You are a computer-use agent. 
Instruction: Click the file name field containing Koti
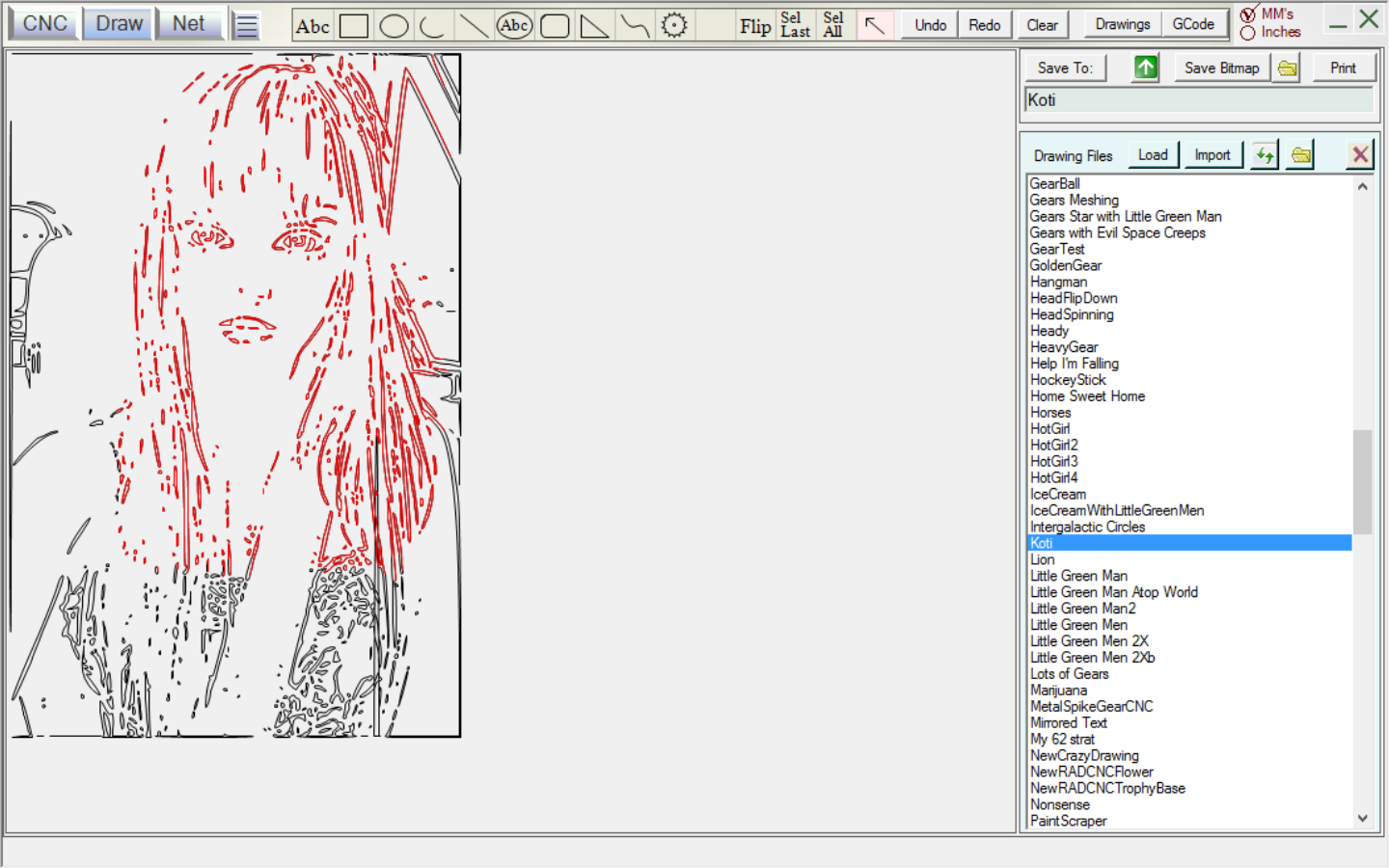pyautogui.click(x=1199, y=100)
